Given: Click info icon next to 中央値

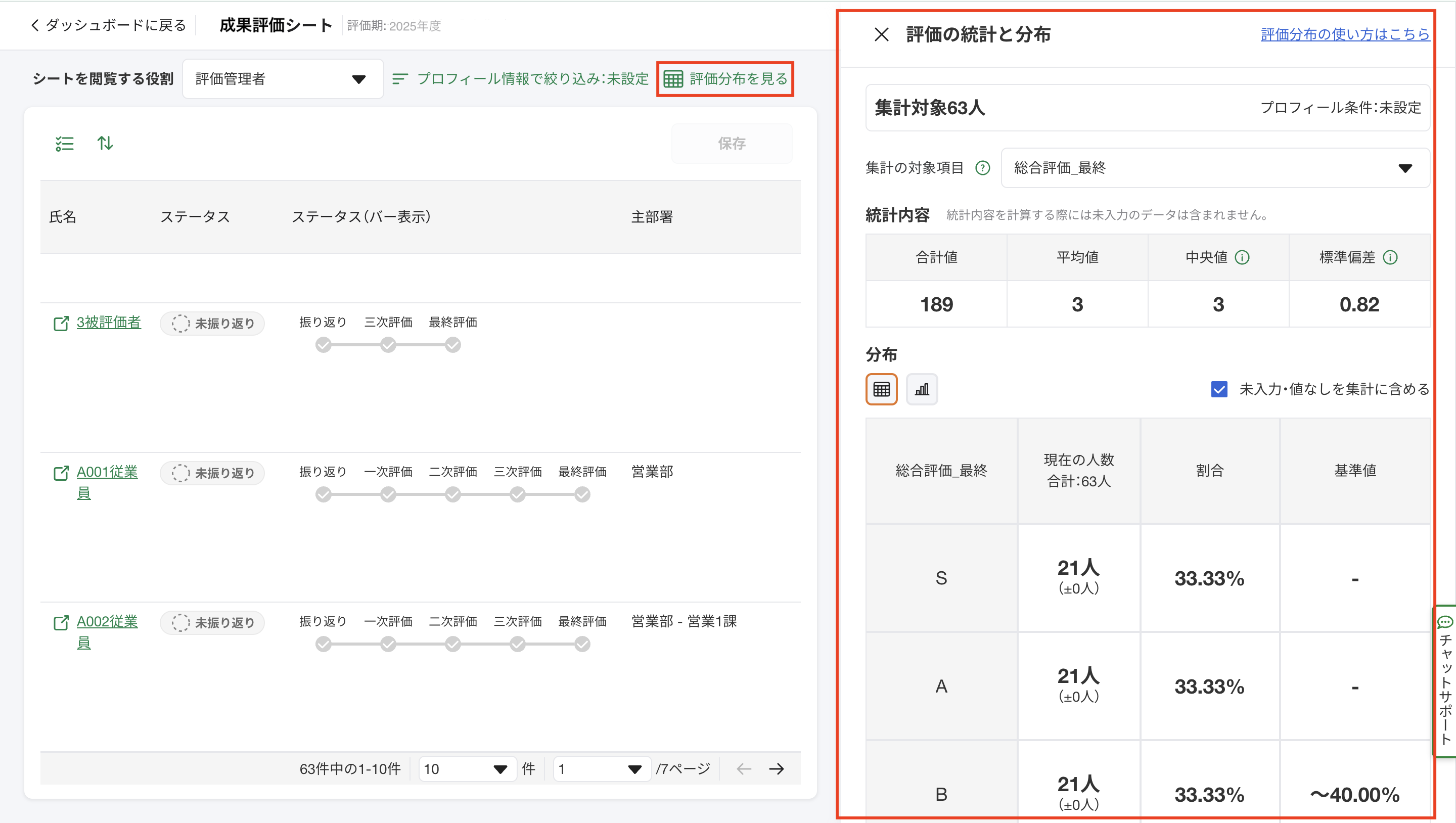Looking at the screenshot, I should pyautogui.click(x=1242, y=258).
